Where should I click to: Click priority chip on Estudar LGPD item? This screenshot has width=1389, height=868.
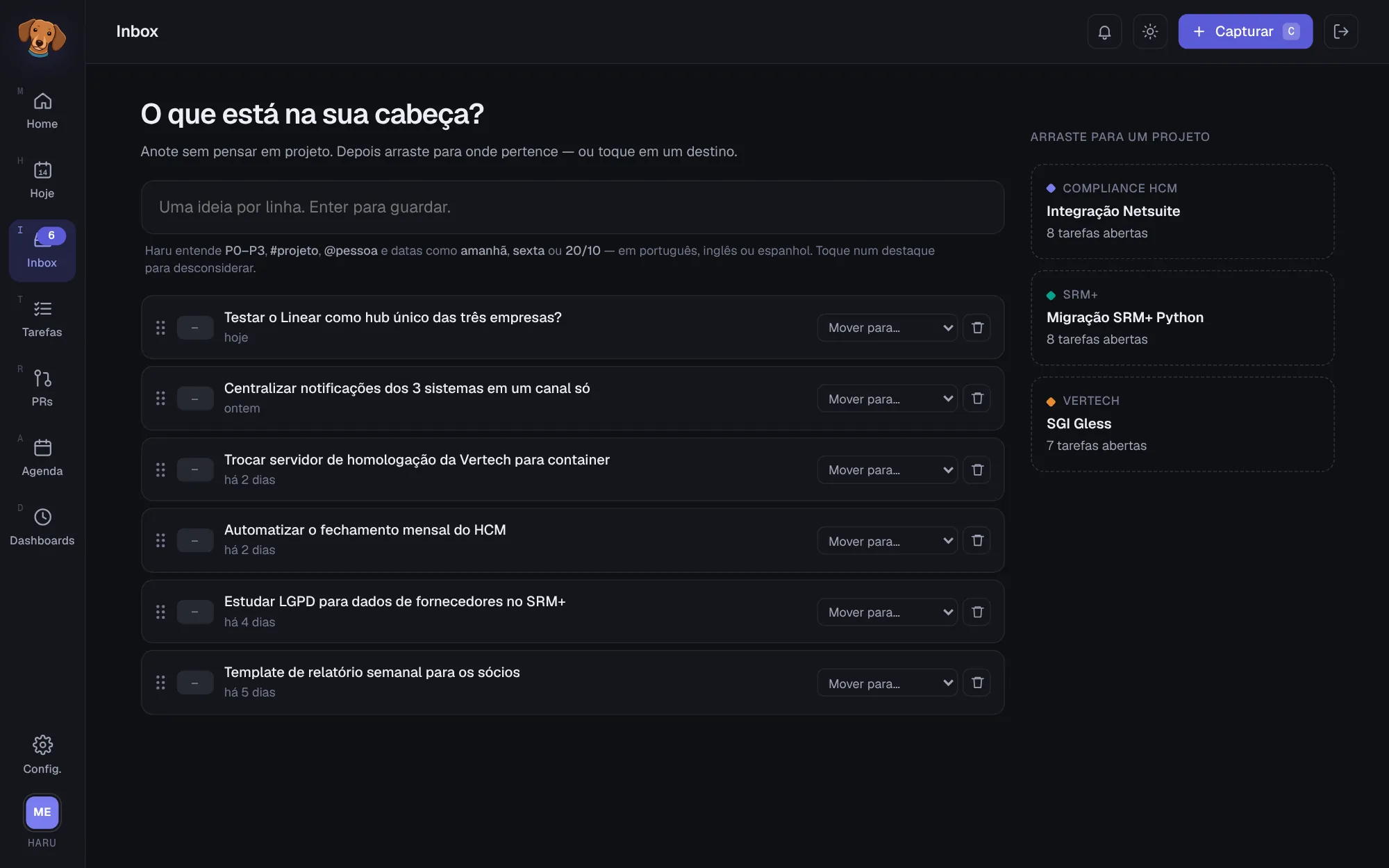(195, 612)
